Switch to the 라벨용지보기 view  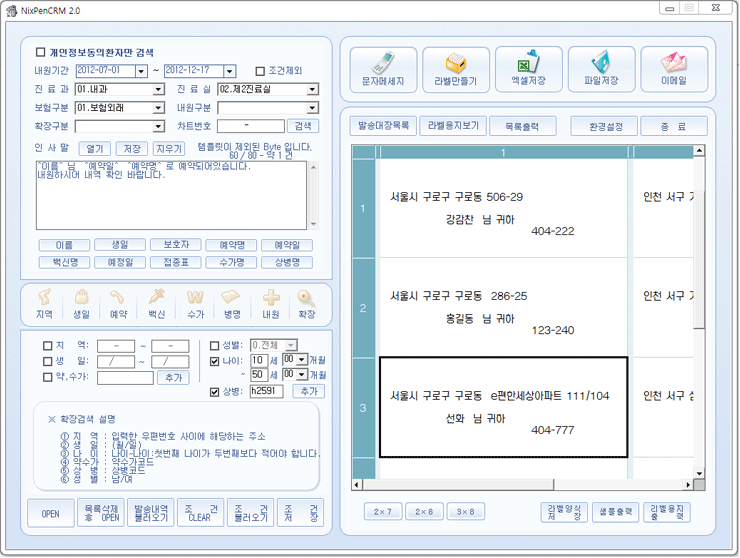(x=453, y=126)
